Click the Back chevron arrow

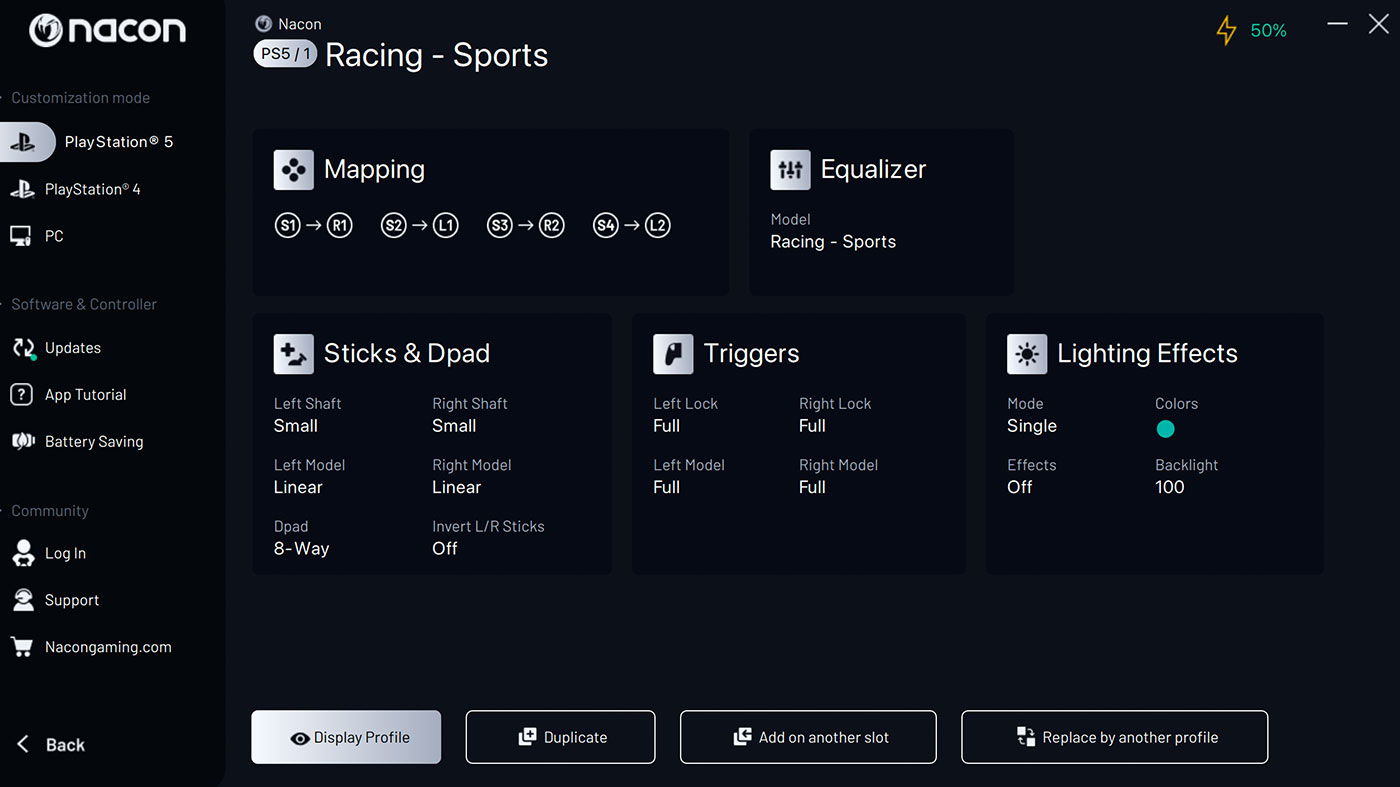(23, 744)
